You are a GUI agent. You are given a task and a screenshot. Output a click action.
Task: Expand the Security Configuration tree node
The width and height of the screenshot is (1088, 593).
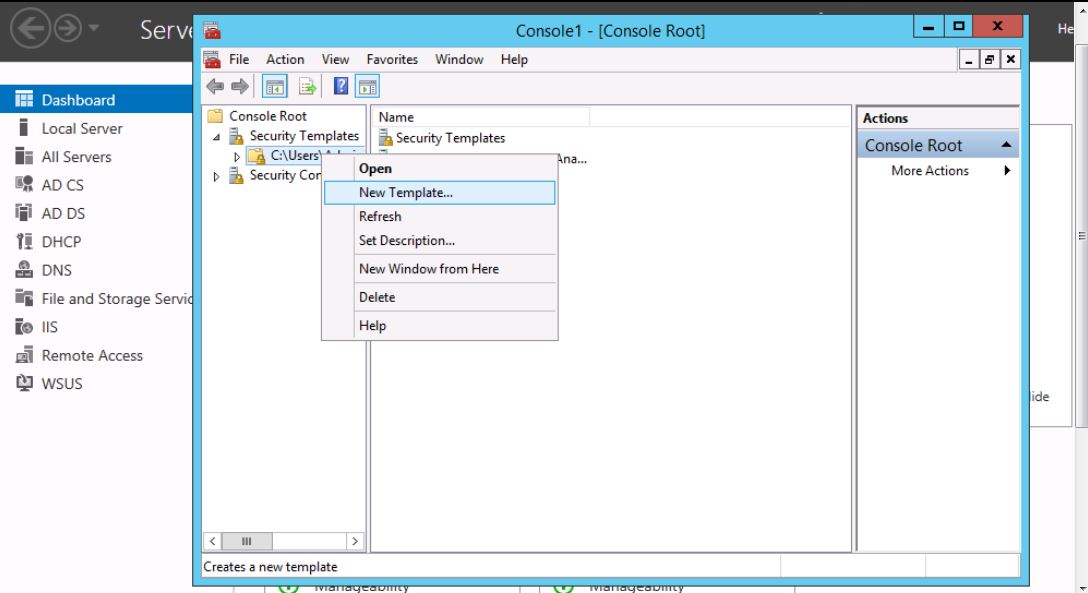click(x=218, y=176)
